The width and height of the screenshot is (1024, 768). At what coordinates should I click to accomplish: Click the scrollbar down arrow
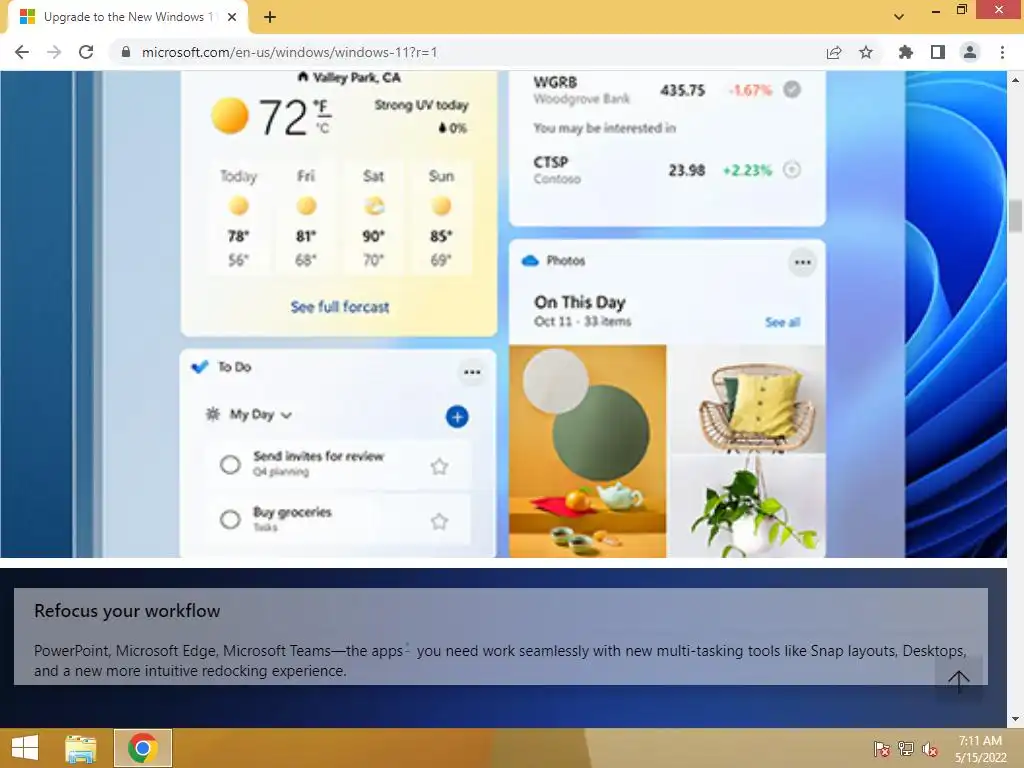[x=1015, y=720]
